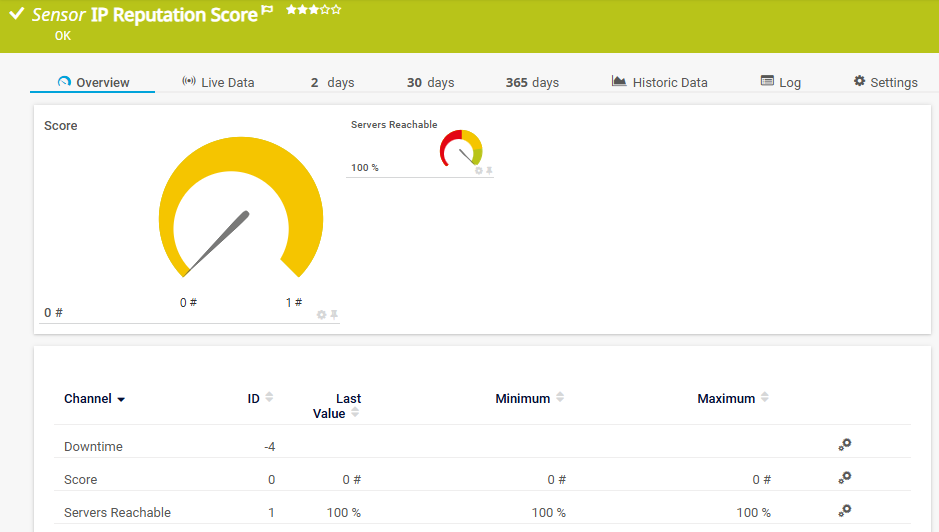Image resolution: width=939 pixels, height=532 pixels.
Task: Click the small Servers Reachable gauge
Action: tap(461, 148)
